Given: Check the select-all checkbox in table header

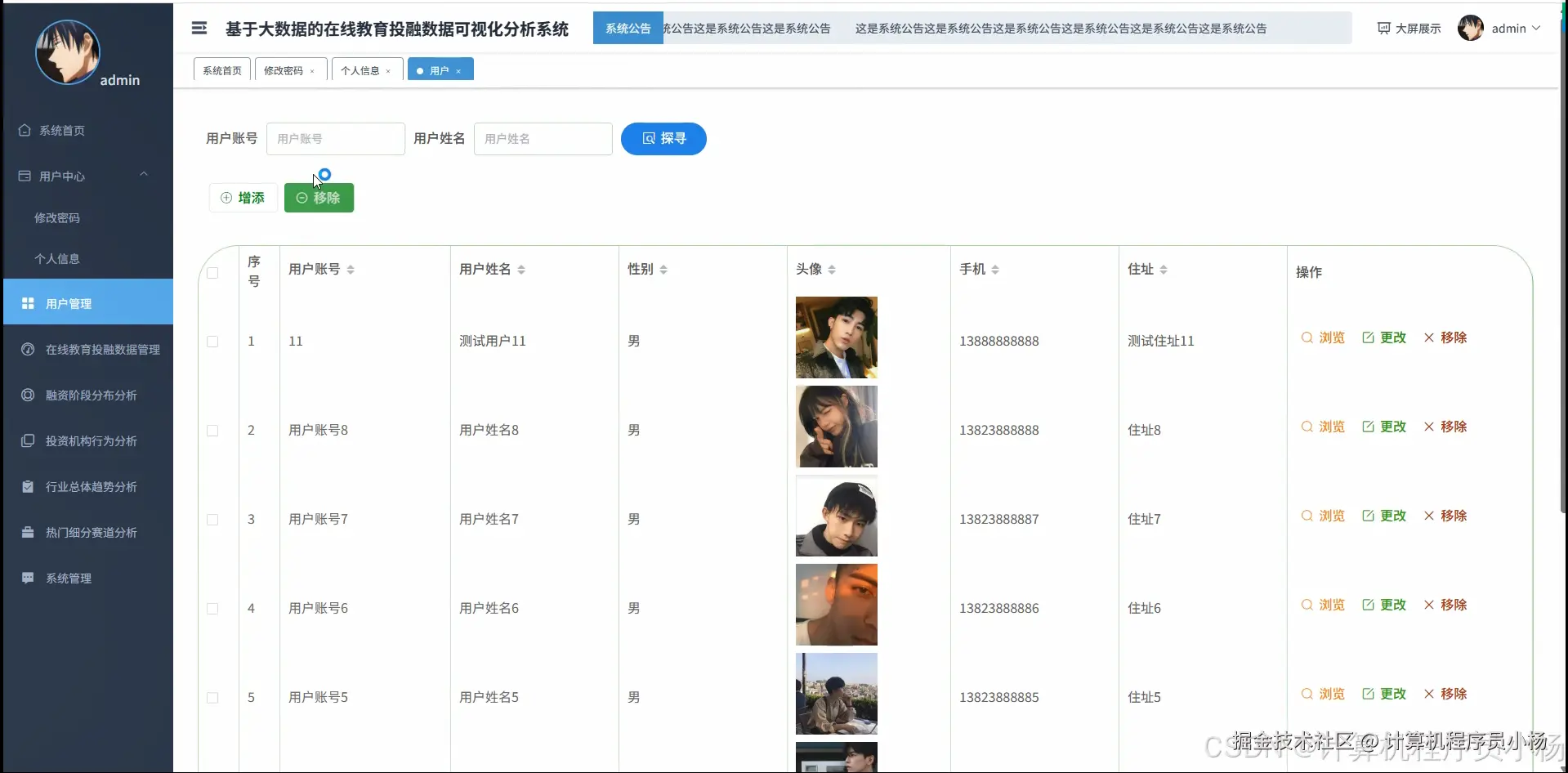Looking at the screenshot, I should (x=212, y=273).
